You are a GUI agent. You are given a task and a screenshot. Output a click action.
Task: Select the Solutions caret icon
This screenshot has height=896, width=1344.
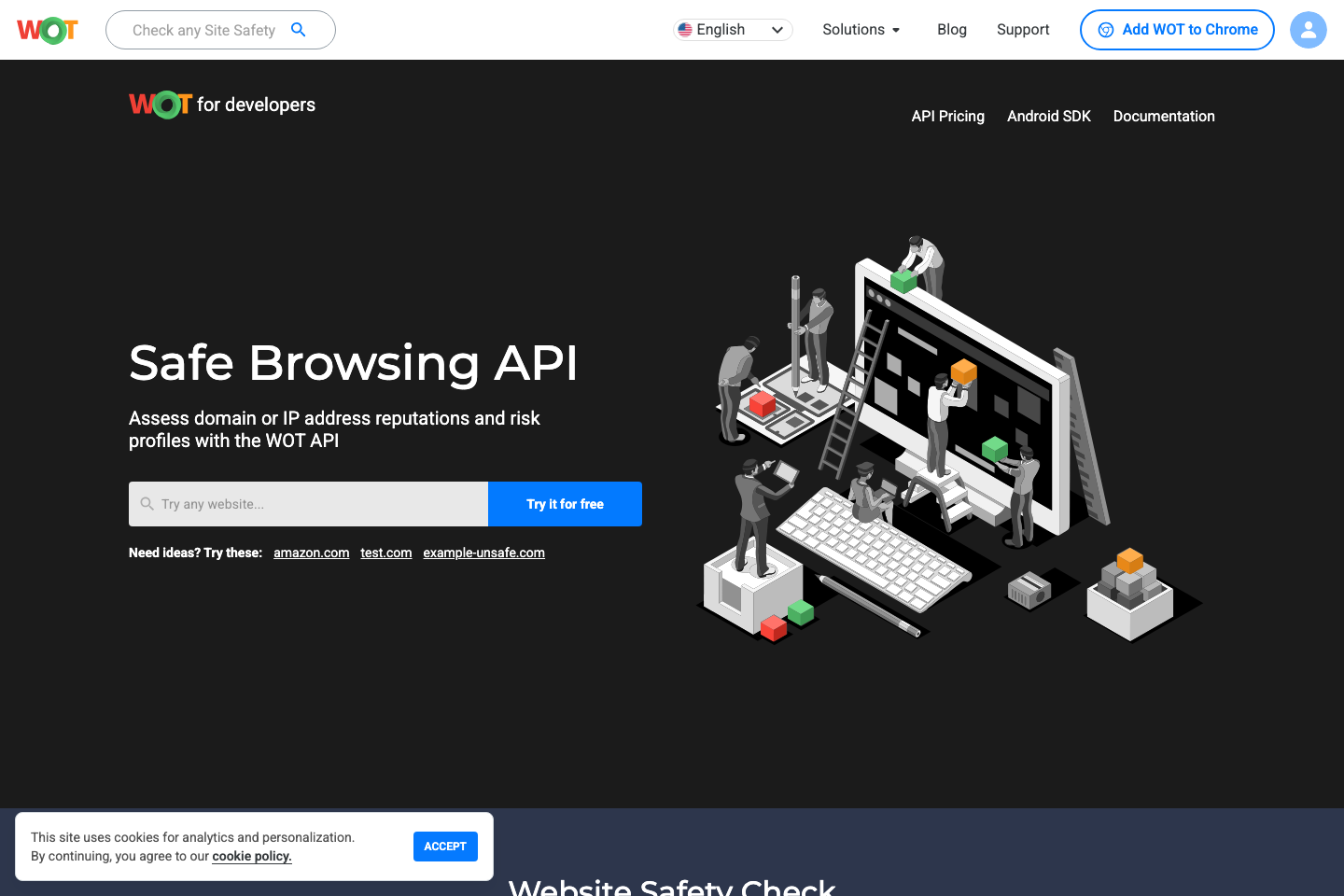click(896, 30)
